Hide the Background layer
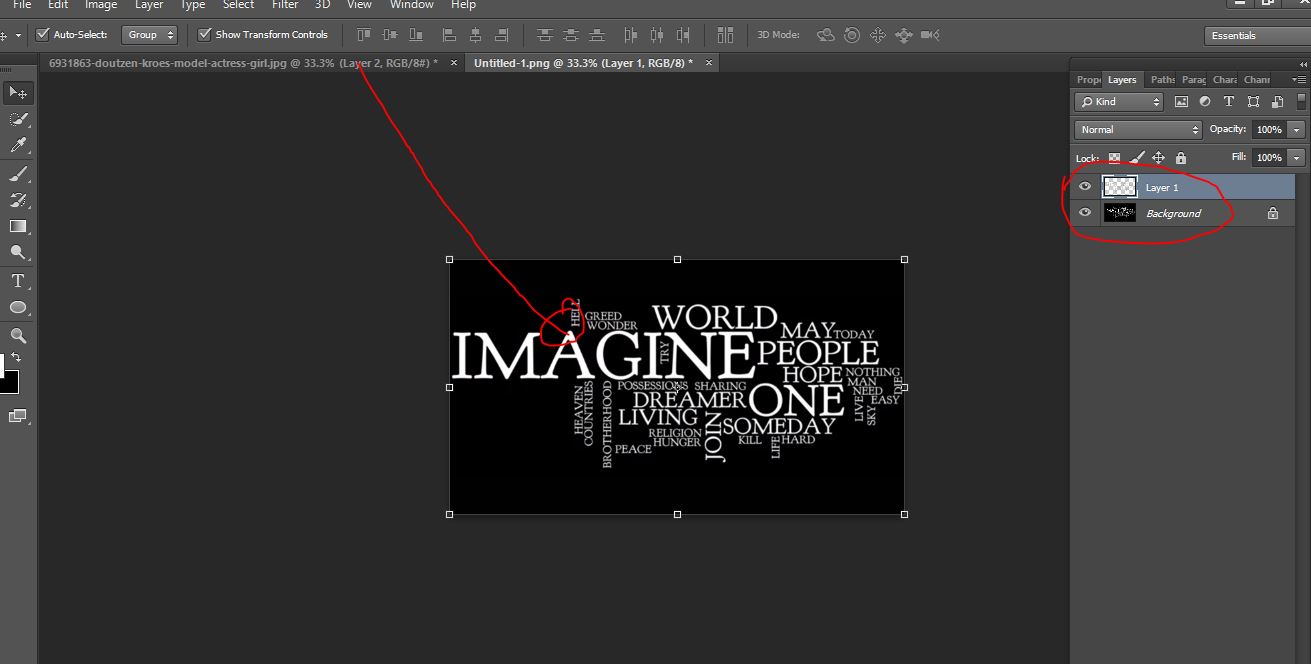This screenshot has width=1311, height=664. point(1085,212)
